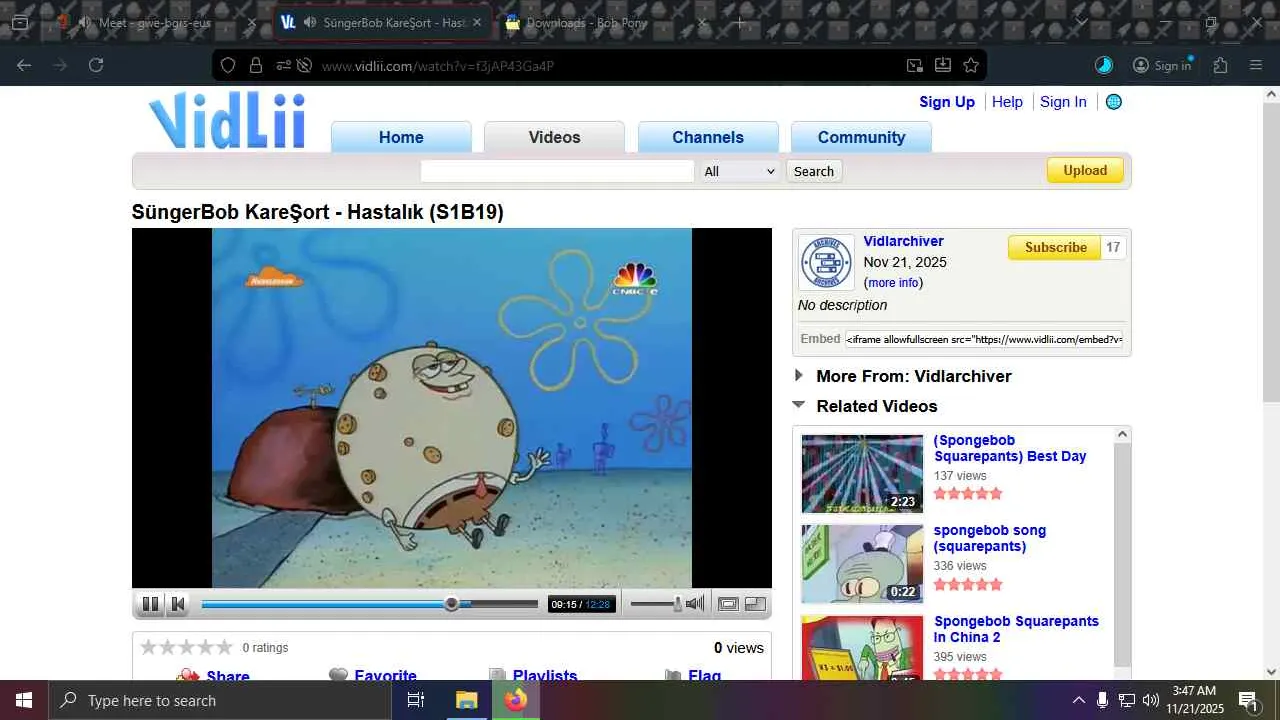Reload the page with the refresh icon
Viewport: 1280px width, 720px height.
96,65
